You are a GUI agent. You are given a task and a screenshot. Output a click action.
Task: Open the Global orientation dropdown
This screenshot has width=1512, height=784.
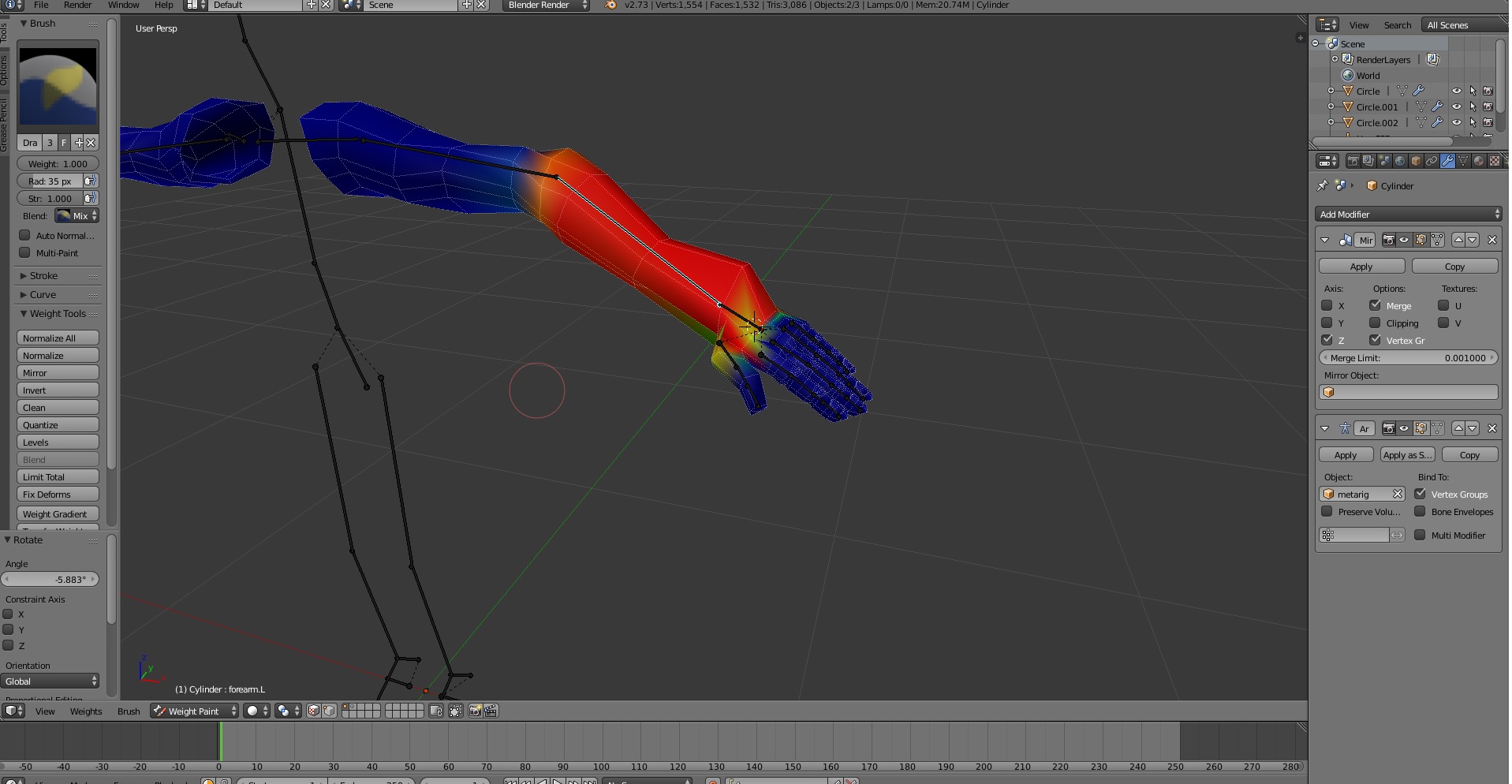coord(50,681)
